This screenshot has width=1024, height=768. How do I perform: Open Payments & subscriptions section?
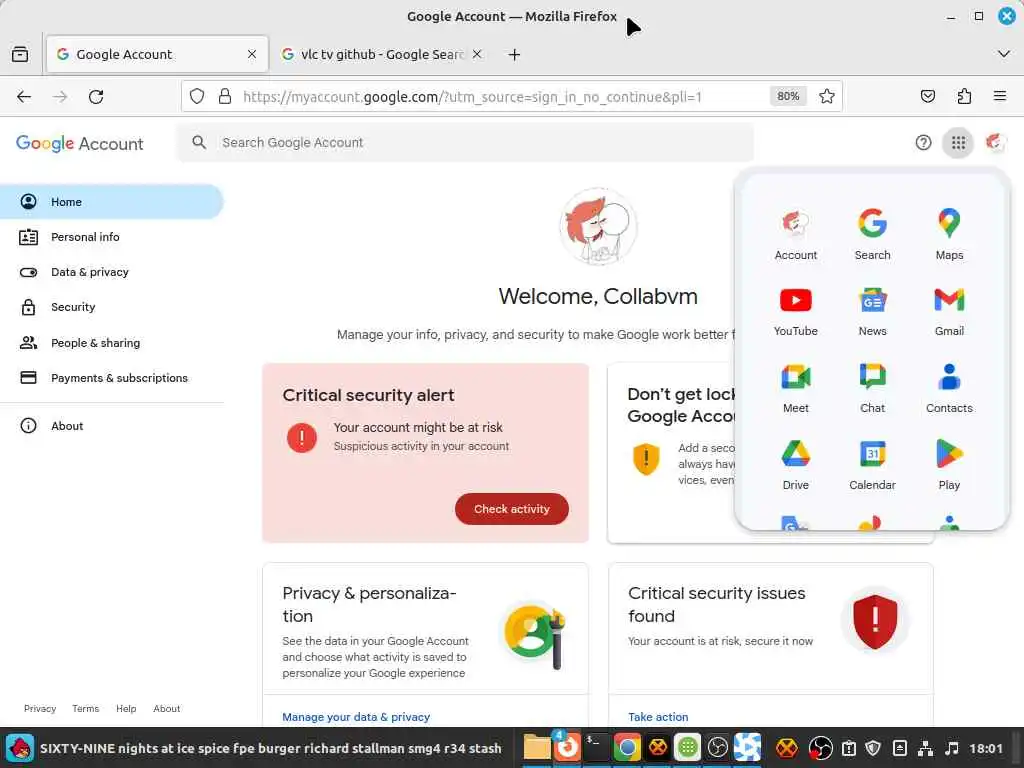click(x=112, y=378)
